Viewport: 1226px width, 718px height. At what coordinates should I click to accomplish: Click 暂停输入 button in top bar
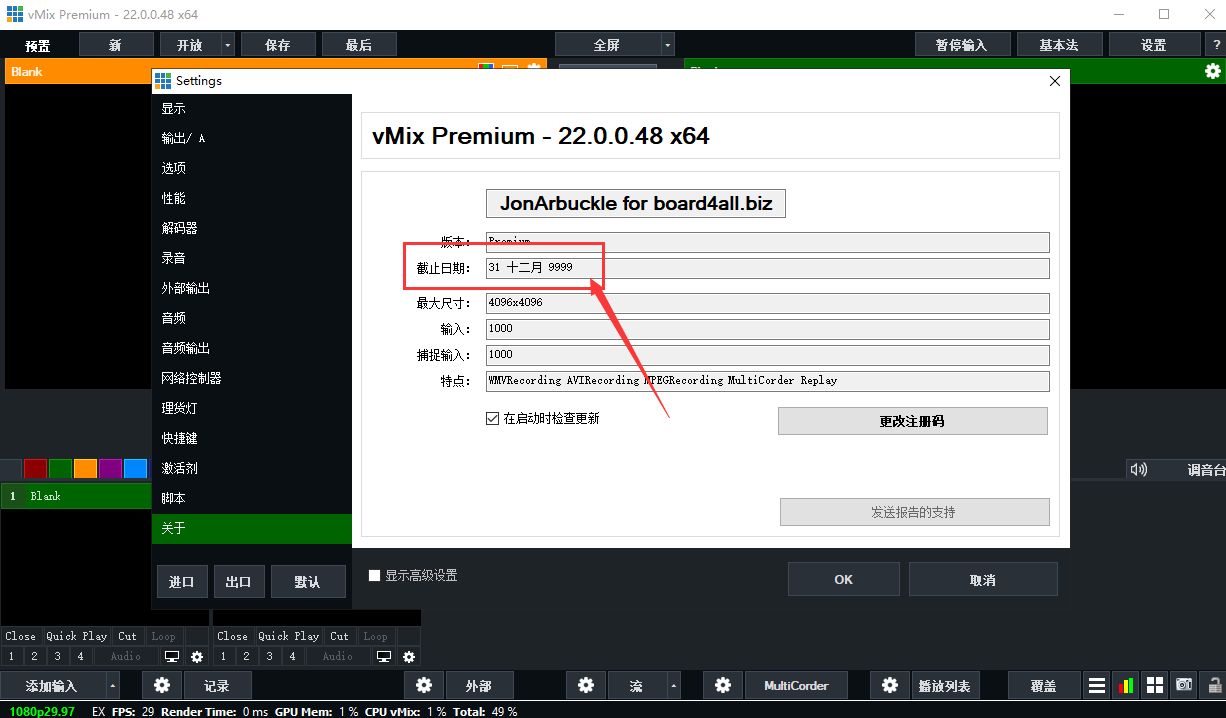[x=962, y=45]
